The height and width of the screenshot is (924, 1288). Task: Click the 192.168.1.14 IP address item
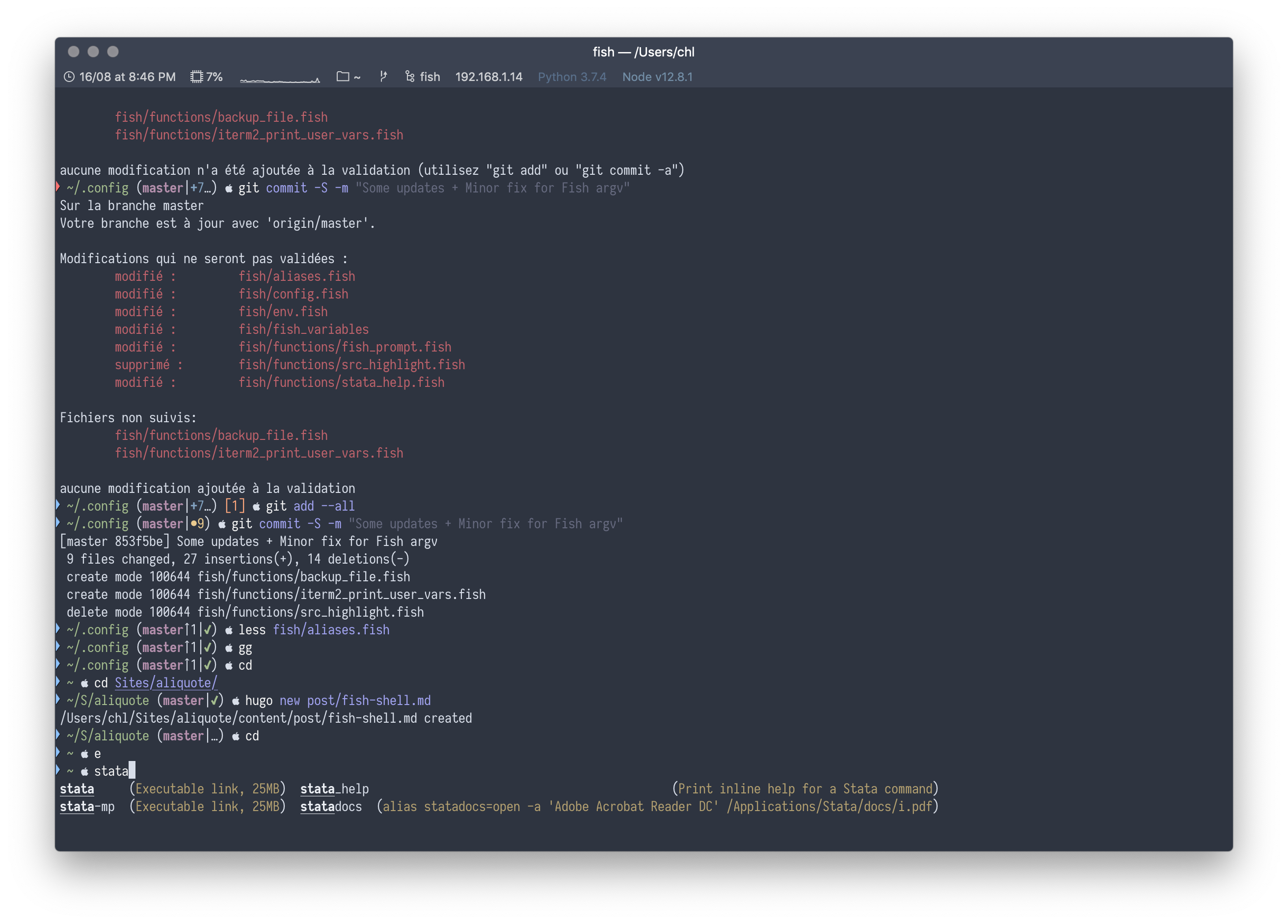coord(488,77)
